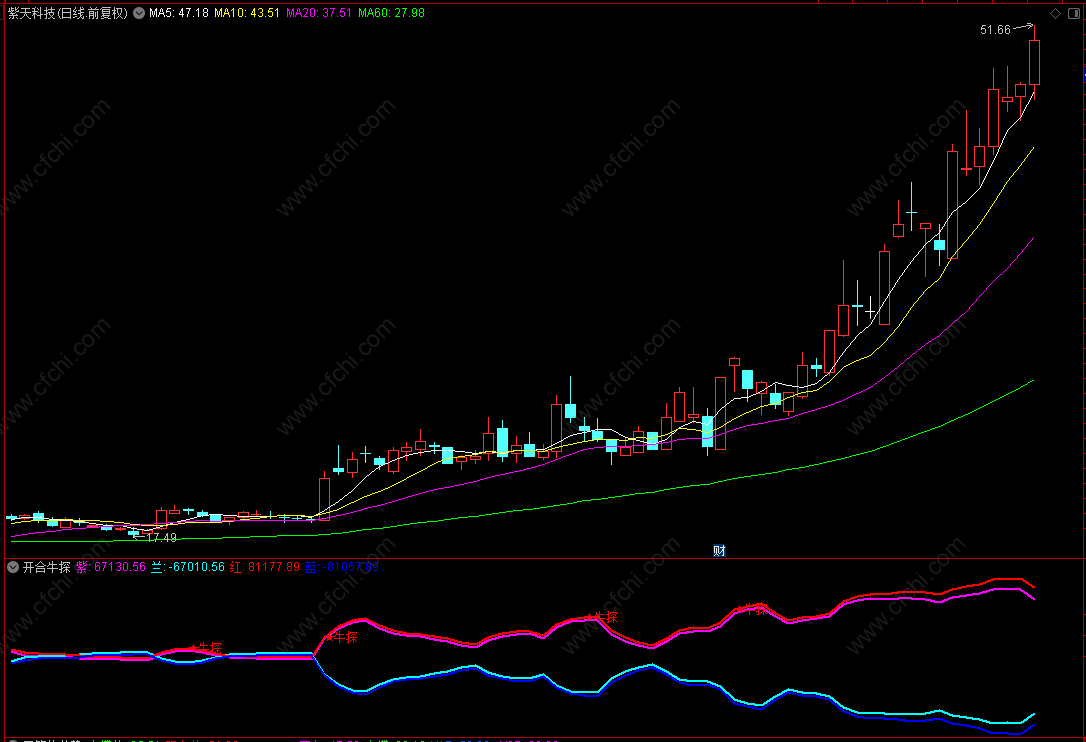Screen dimensions: 1086x742
Task: Click the 兰: -67010.56 indicator value
Action: click(188, 567)
